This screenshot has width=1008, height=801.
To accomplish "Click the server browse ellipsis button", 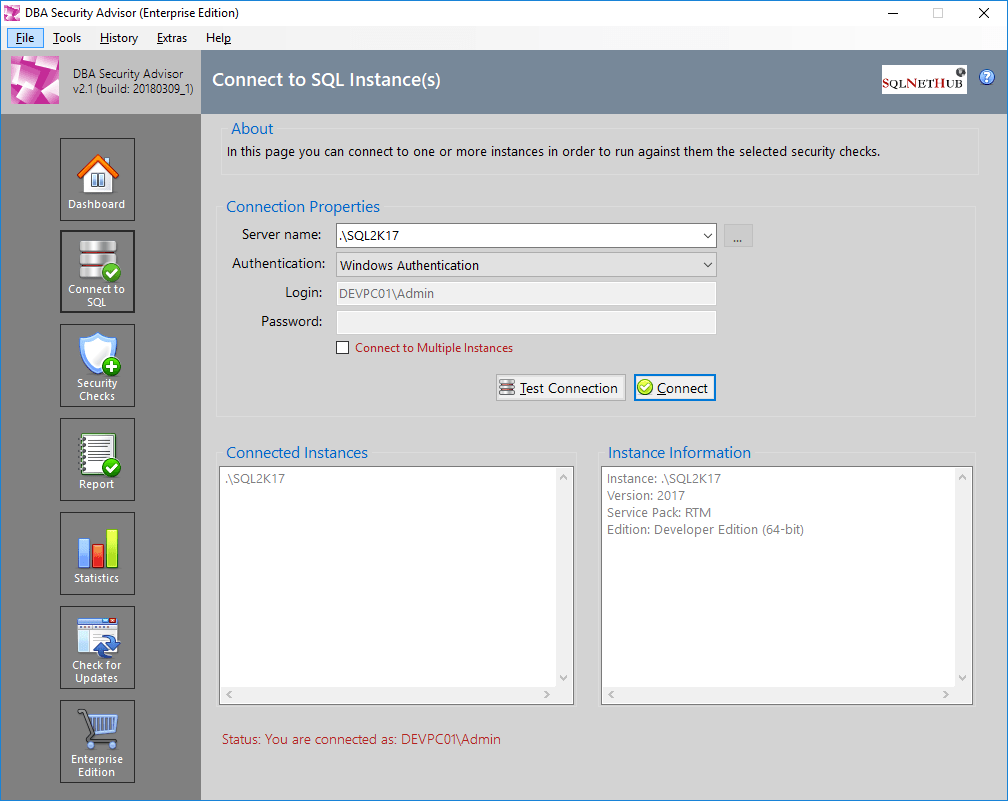I will [x=738, y=235].
